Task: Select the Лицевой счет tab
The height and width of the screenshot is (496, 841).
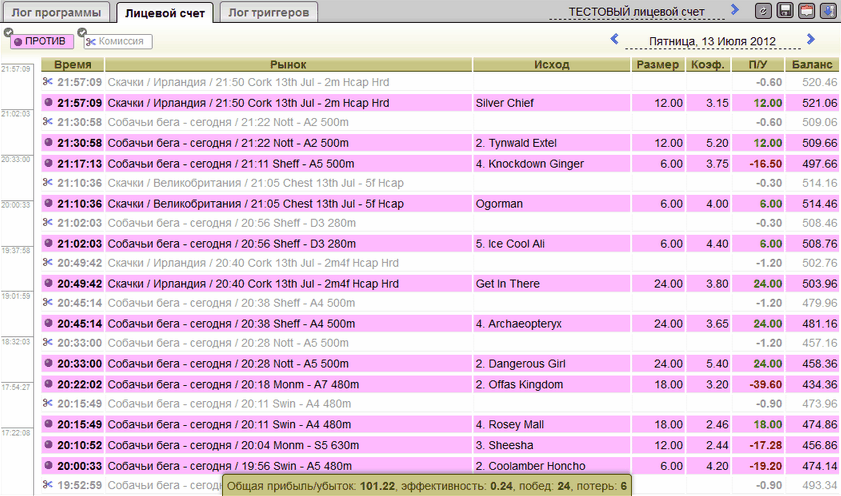Action: pyautogui.click(x=164, y=12)
